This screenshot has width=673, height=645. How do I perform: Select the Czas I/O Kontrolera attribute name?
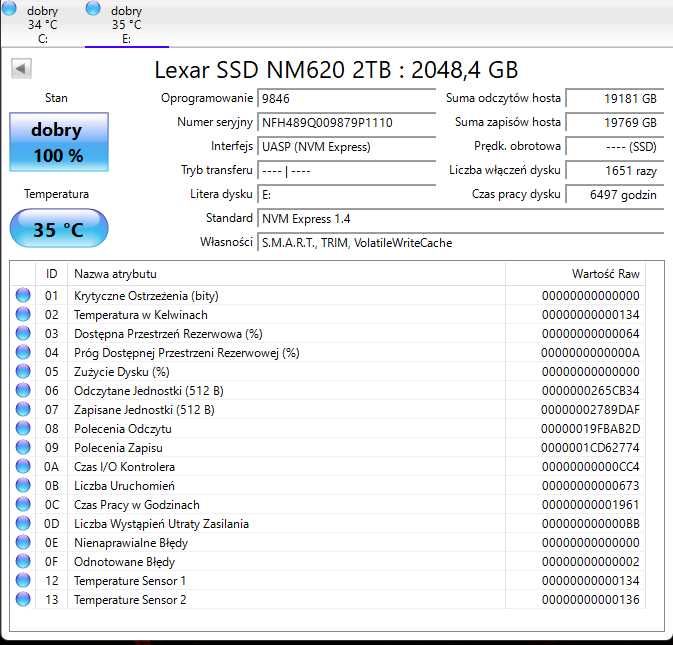(124, 466)
